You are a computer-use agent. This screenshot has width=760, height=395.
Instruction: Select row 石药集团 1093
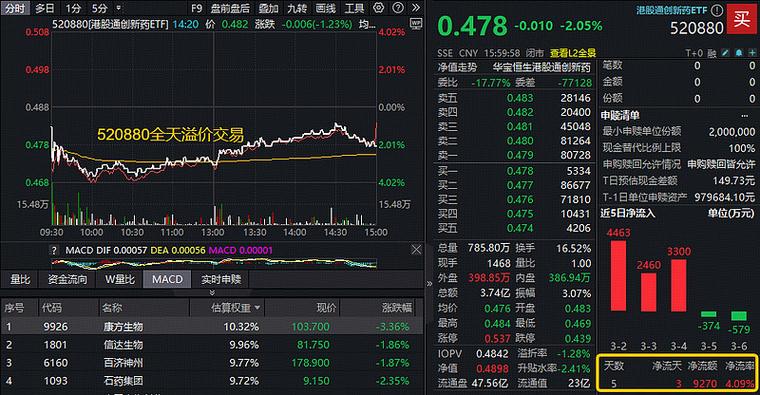[212, 381]
